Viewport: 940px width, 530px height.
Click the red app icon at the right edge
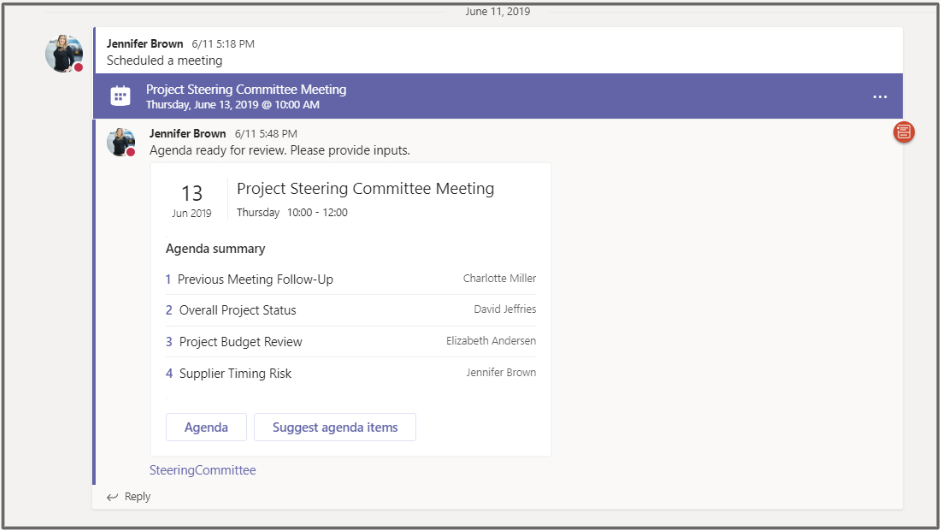point(903,132)
